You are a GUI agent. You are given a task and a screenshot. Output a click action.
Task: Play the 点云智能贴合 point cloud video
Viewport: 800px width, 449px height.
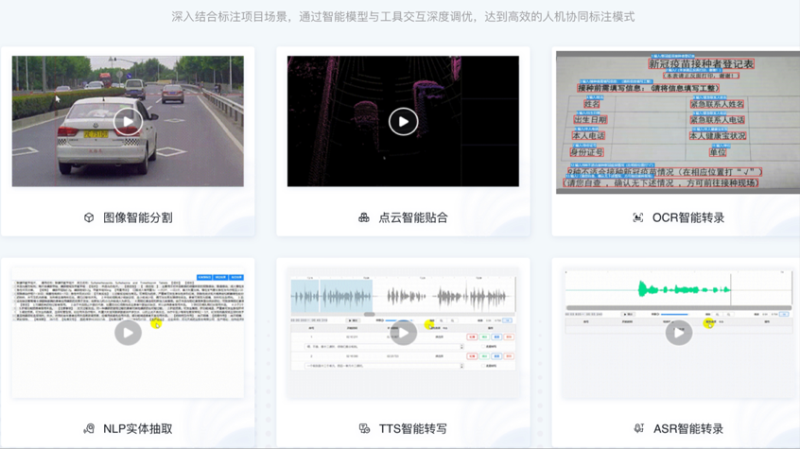pyautogui.click(x=403, y=121)
